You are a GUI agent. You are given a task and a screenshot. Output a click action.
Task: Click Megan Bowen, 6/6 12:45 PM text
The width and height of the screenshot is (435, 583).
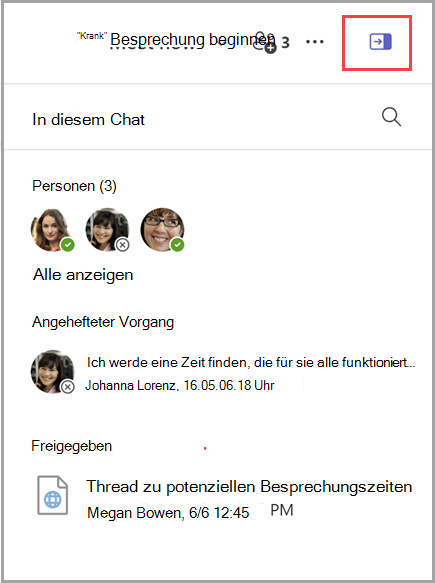pyautogui.click(x=190, y=512)
